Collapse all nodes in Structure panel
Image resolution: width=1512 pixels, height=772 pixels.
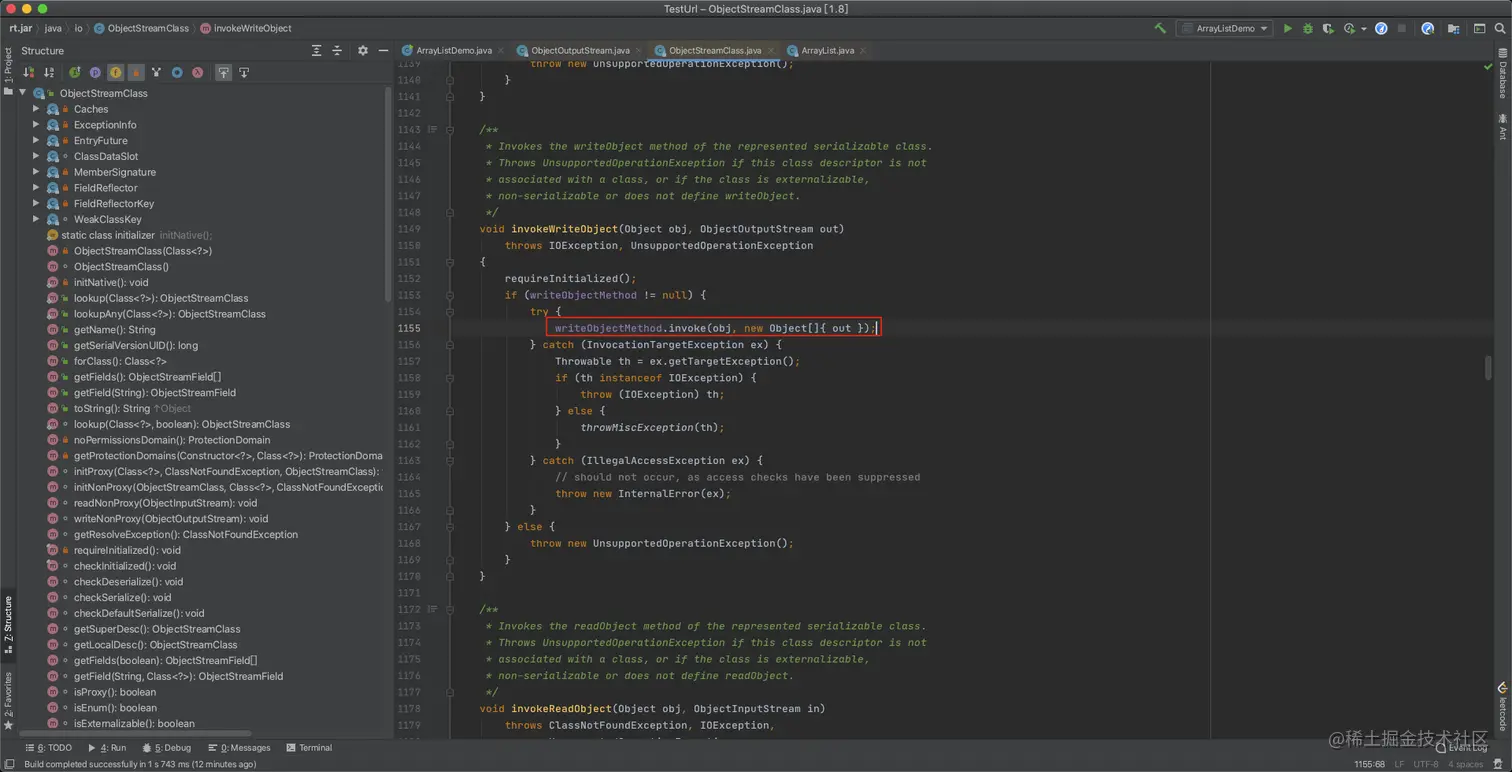[x=337, y=51]
